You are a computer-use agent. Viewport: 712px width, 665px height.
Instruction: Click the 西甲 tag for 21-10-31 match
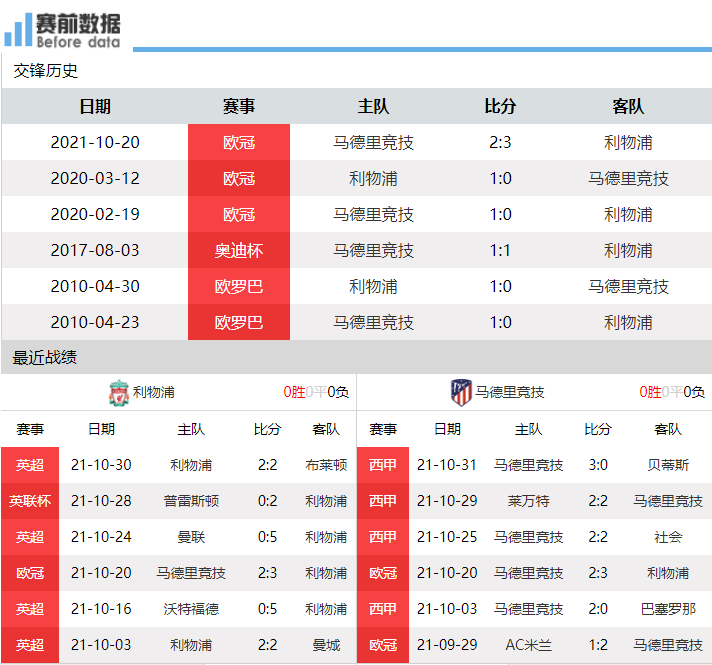[383, 465]
